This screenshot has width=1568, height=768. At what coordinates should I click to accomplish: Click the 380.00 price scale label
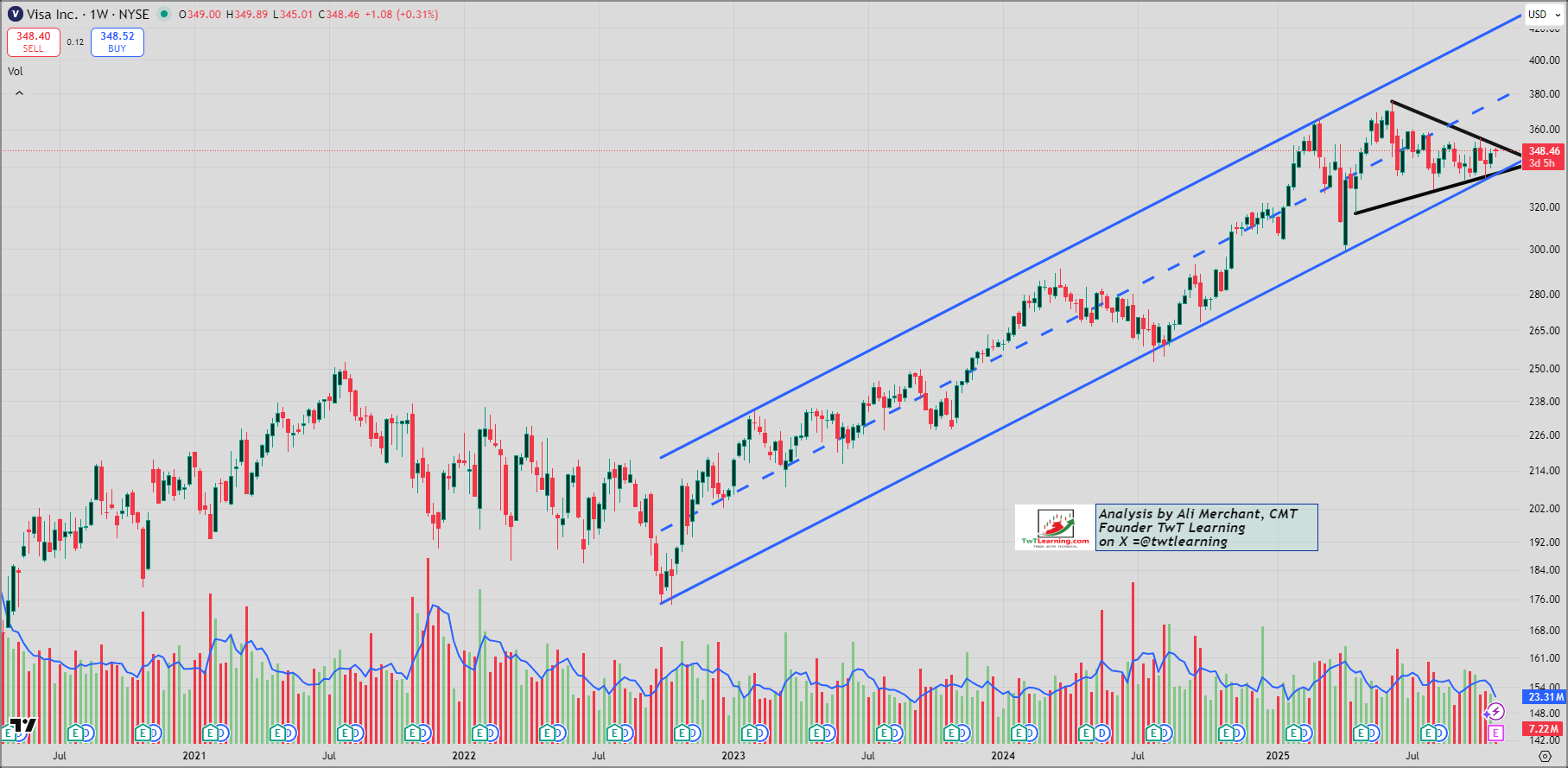coord(1545,94)
